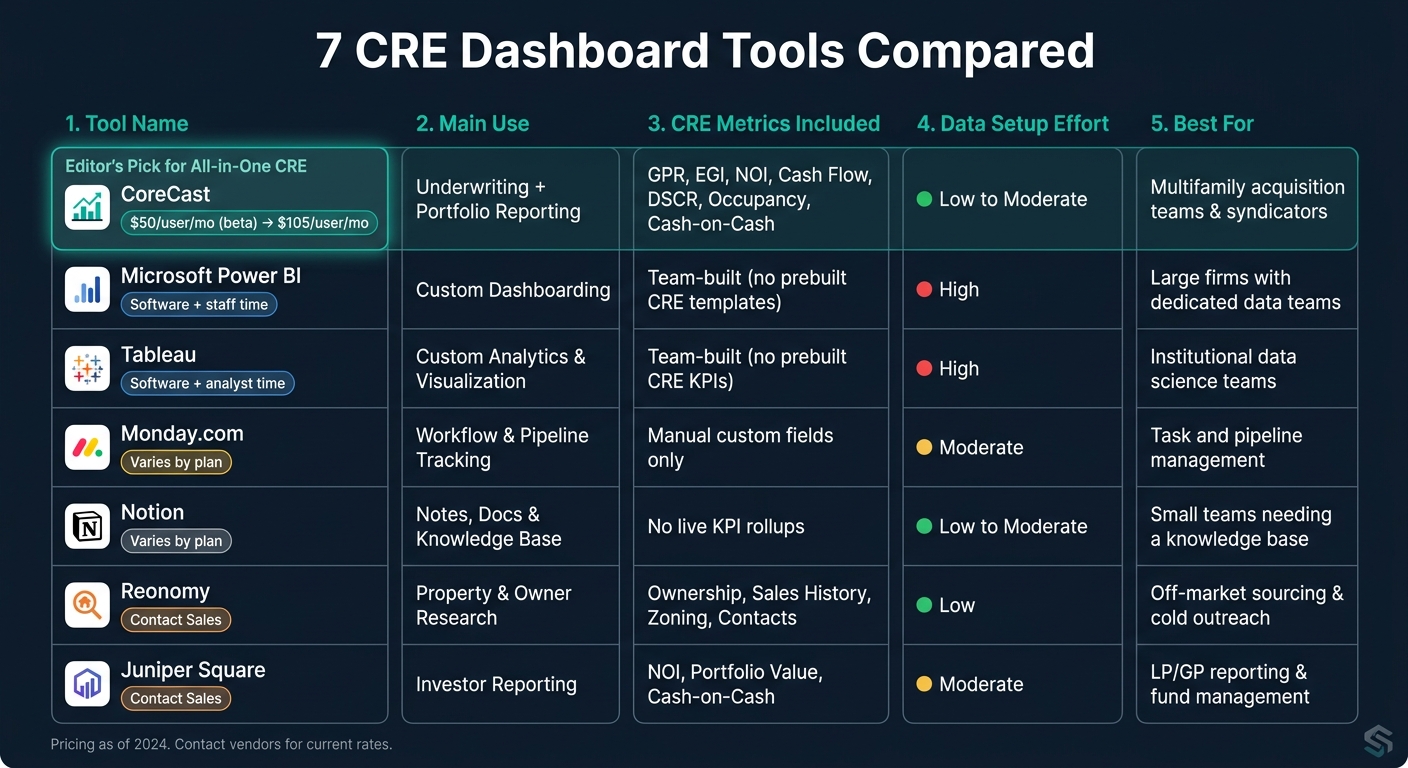Click Monday.com's 'Varies by plan' pill
The width and height of the screenshot is (1408, 768).
click(x=176, y=463)
